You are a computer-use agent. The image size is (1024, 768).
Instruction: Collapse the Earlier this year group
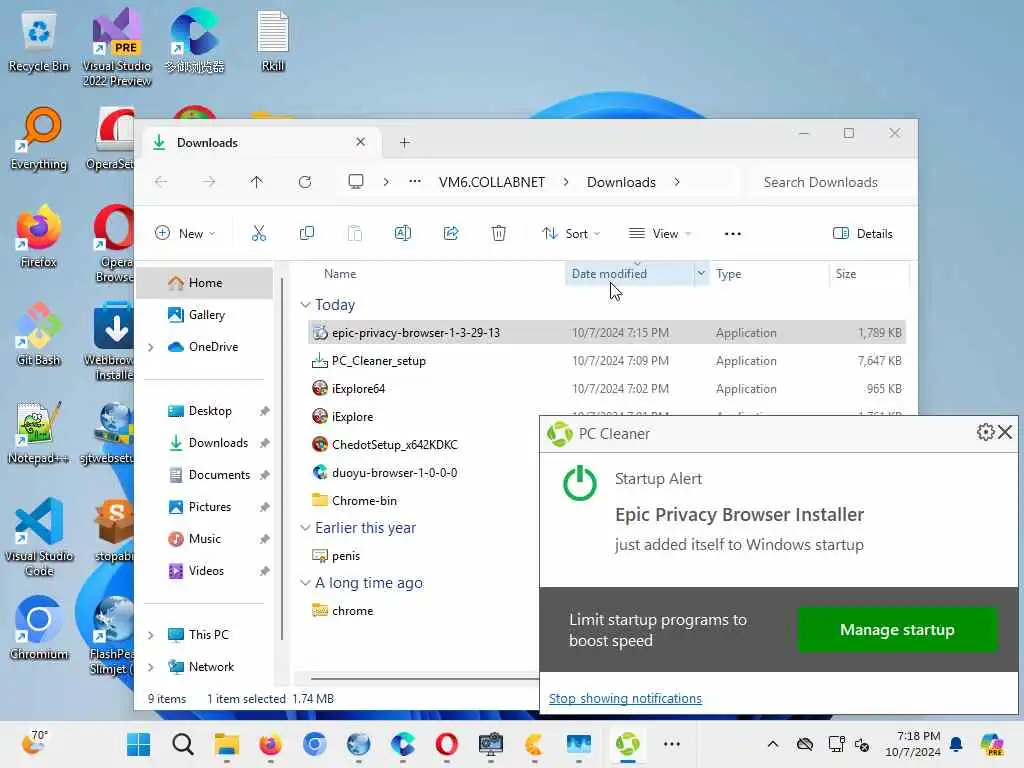305,528
